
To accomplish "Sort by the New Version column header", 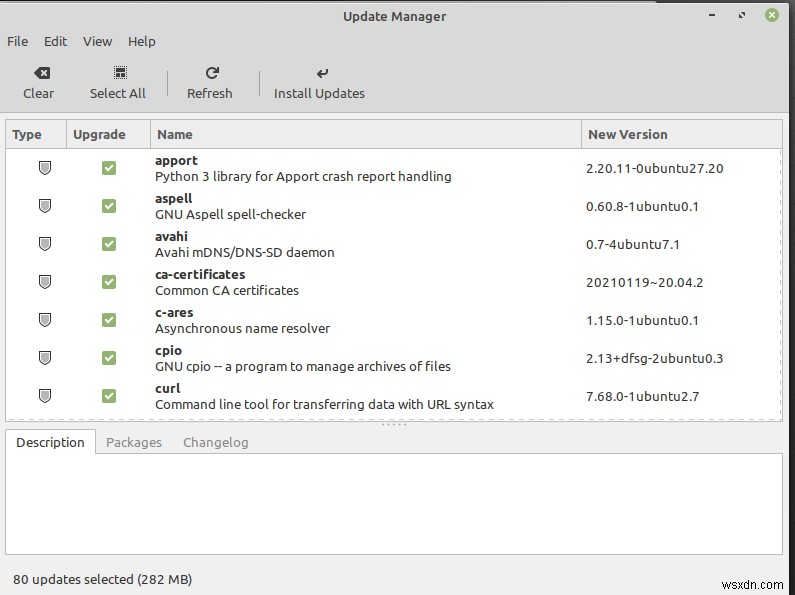I will pos(681,134).
